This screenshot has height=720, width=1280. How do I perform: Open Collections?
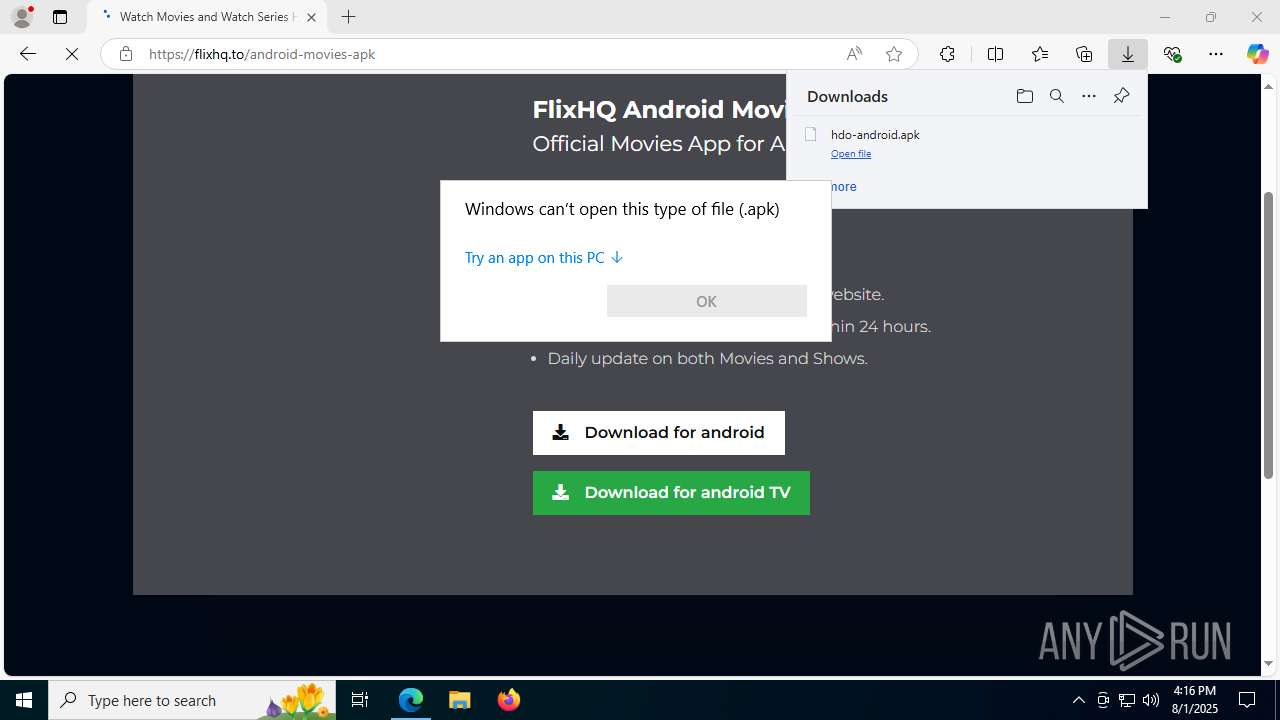click(x=1084, y=54)
